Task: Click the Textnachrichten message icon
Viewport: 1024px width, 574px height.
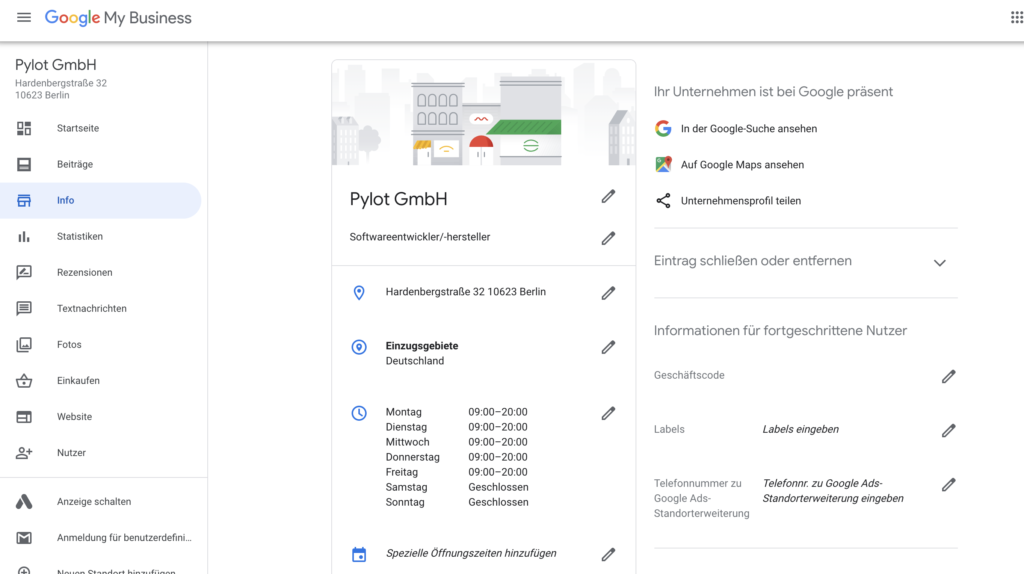Action: [x=24, y=308]
